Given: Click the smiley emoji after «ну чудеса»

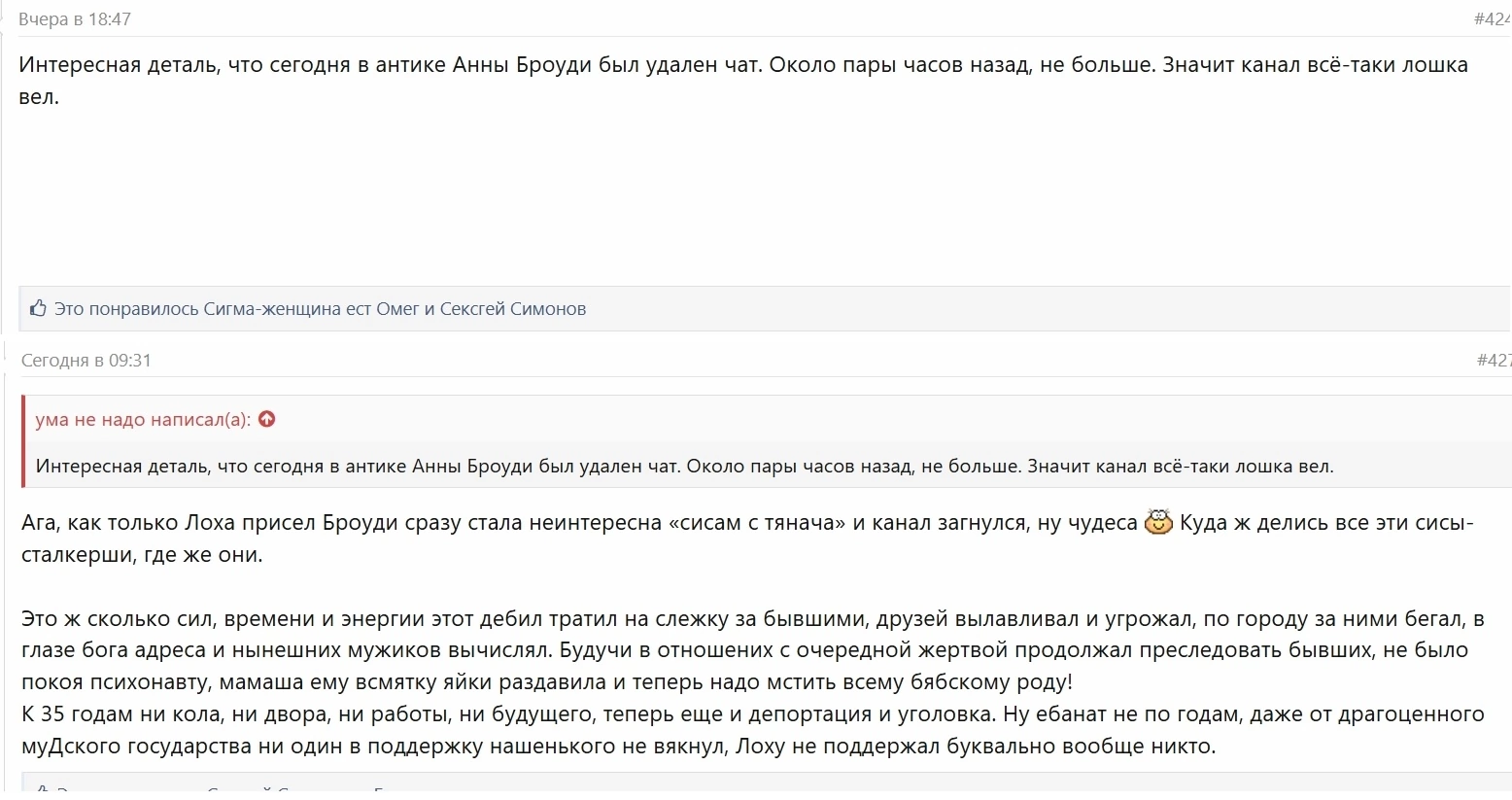Looking at the screenshot, I should [x=1158, y=523].
